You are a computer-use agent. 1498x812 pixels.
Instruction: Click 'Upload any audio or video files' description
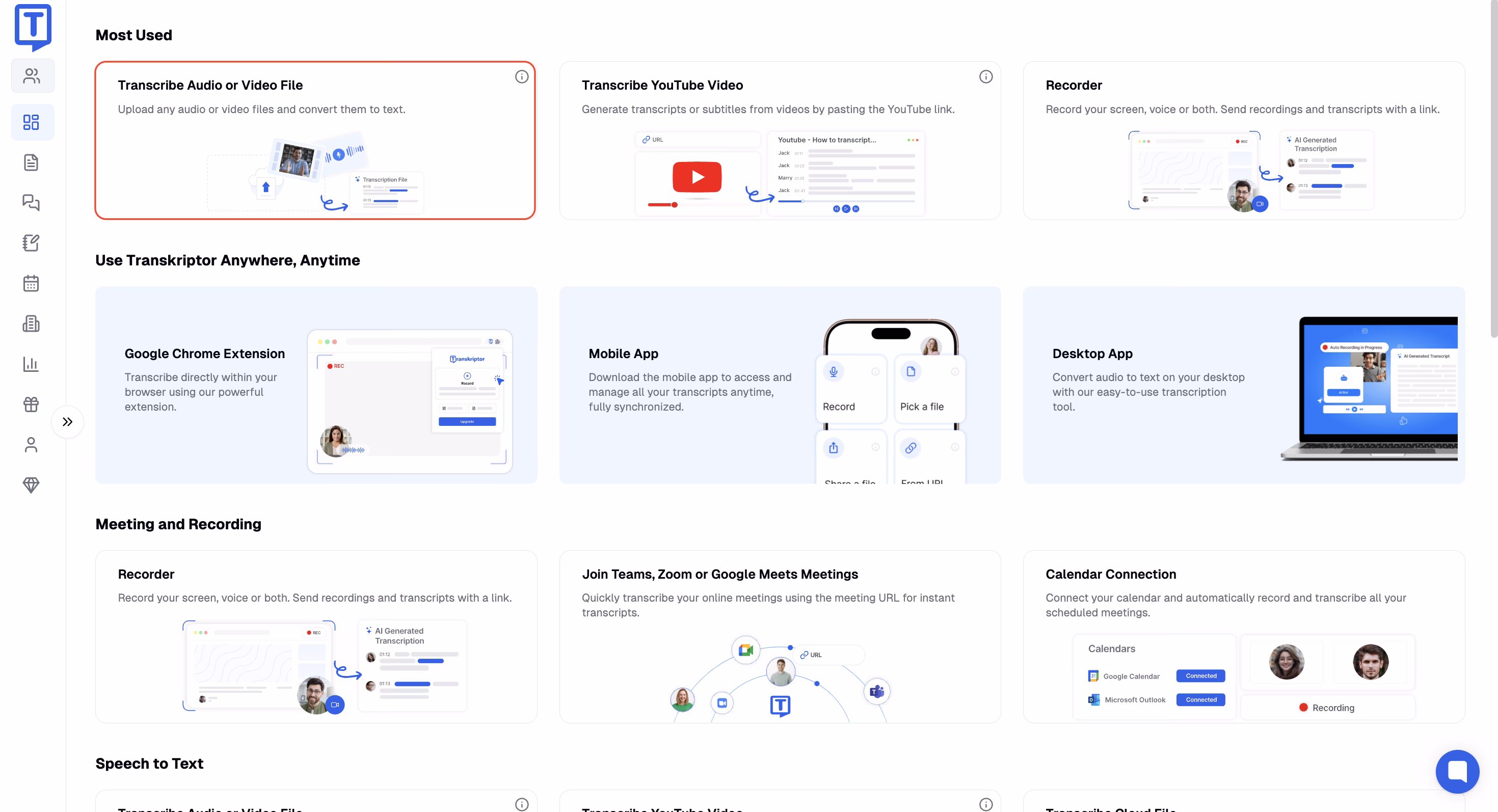(262, 110)
